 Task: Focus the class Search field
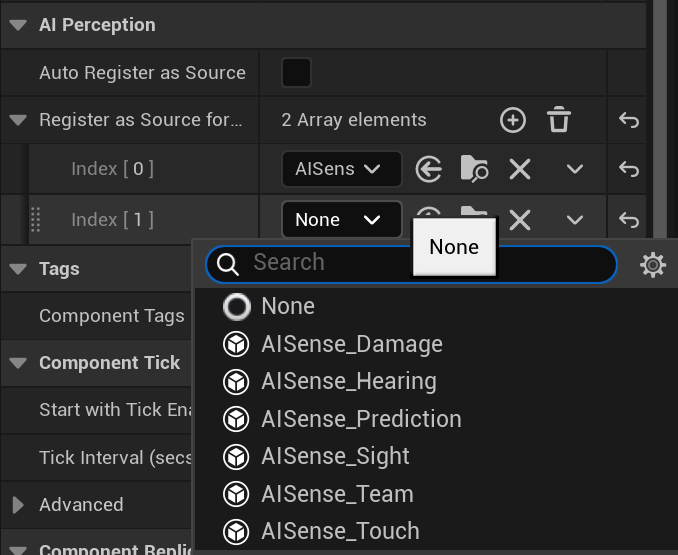411,264
